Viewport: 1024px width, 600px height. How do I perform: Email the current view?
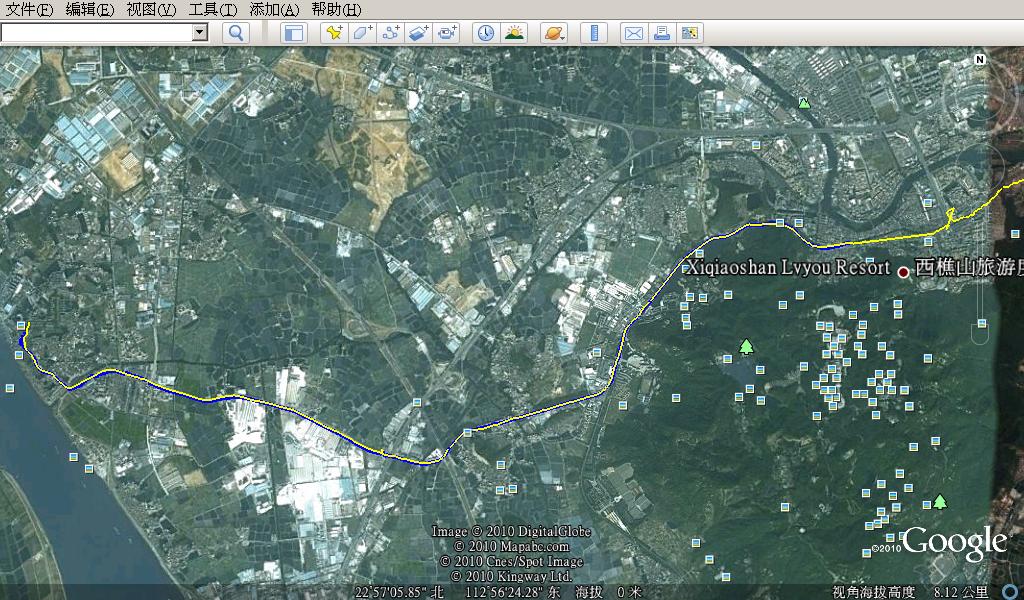(633, 33)
